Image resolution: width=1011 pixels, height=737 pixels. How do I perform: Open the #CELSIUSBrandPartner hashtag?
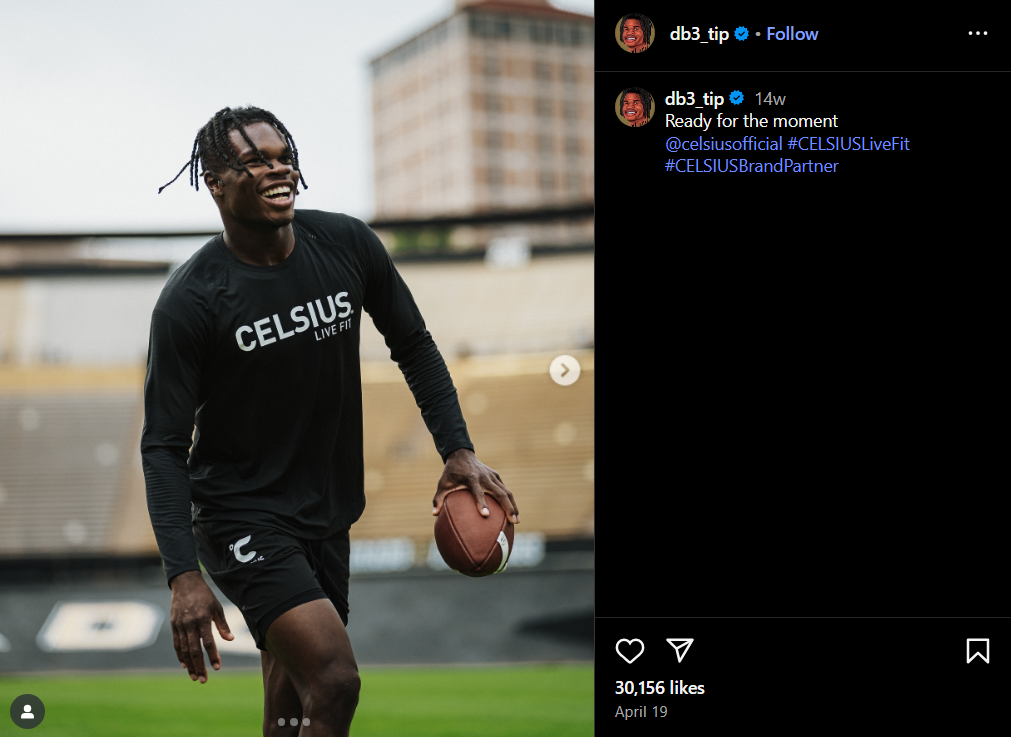[x=752, y=166]
